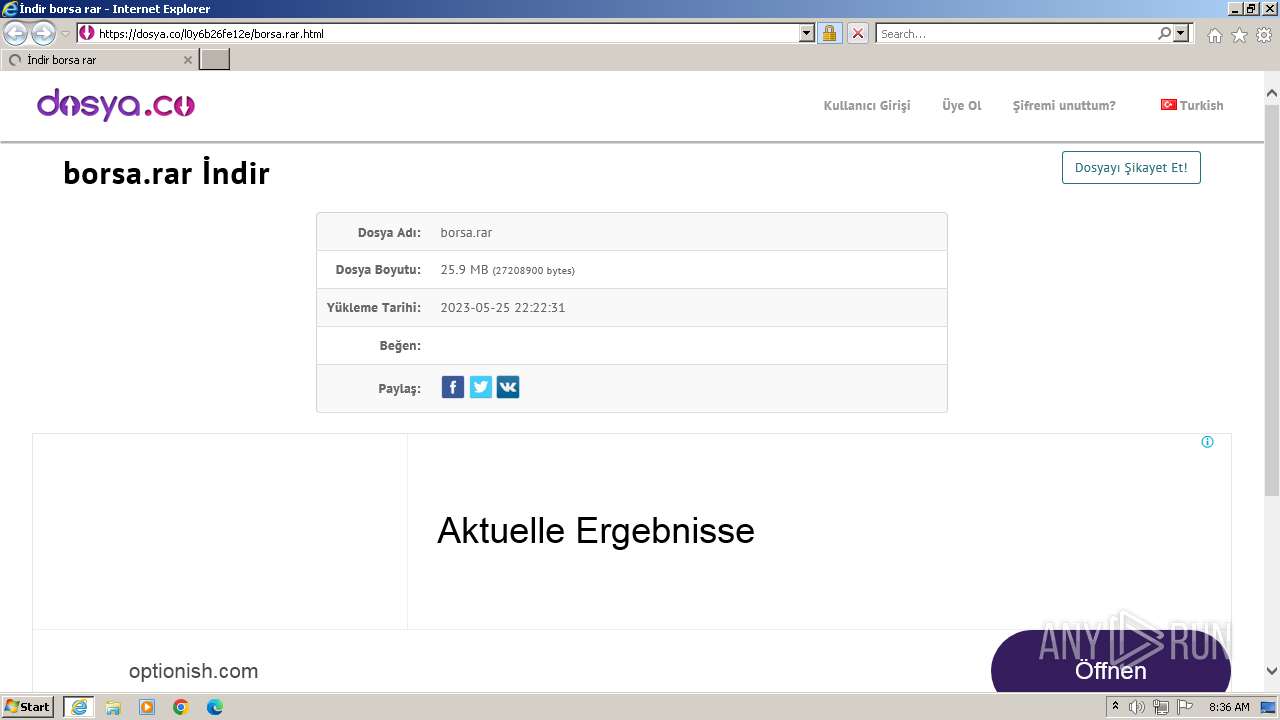Open the search provider dropdown arrow

point(1182,33)
